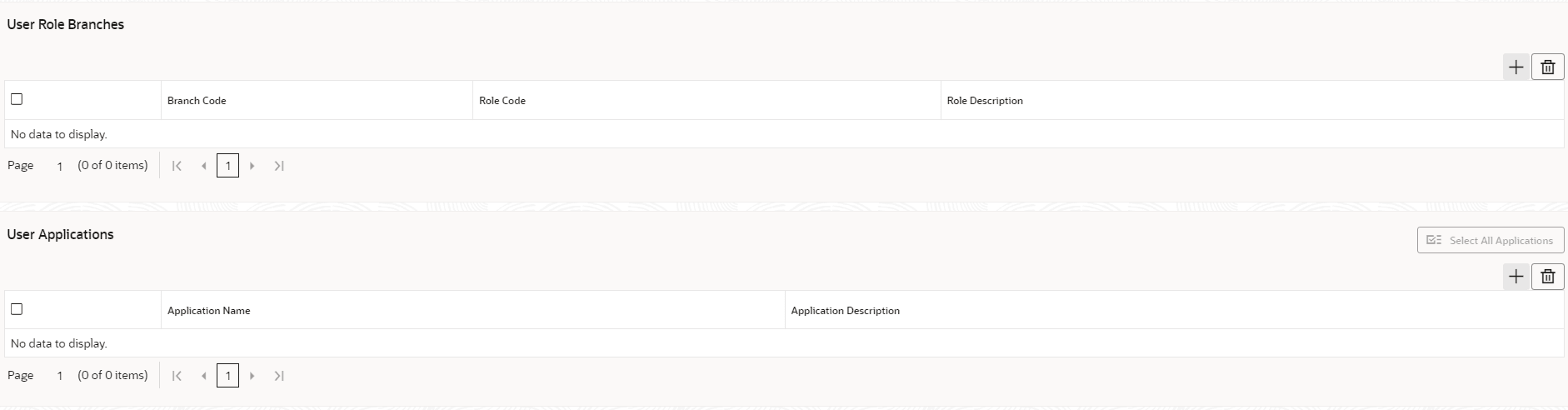Go to first page of User Role Branches
This screenshot has height=410, width=1568.
pyautogui.click(x=177, y=166)
